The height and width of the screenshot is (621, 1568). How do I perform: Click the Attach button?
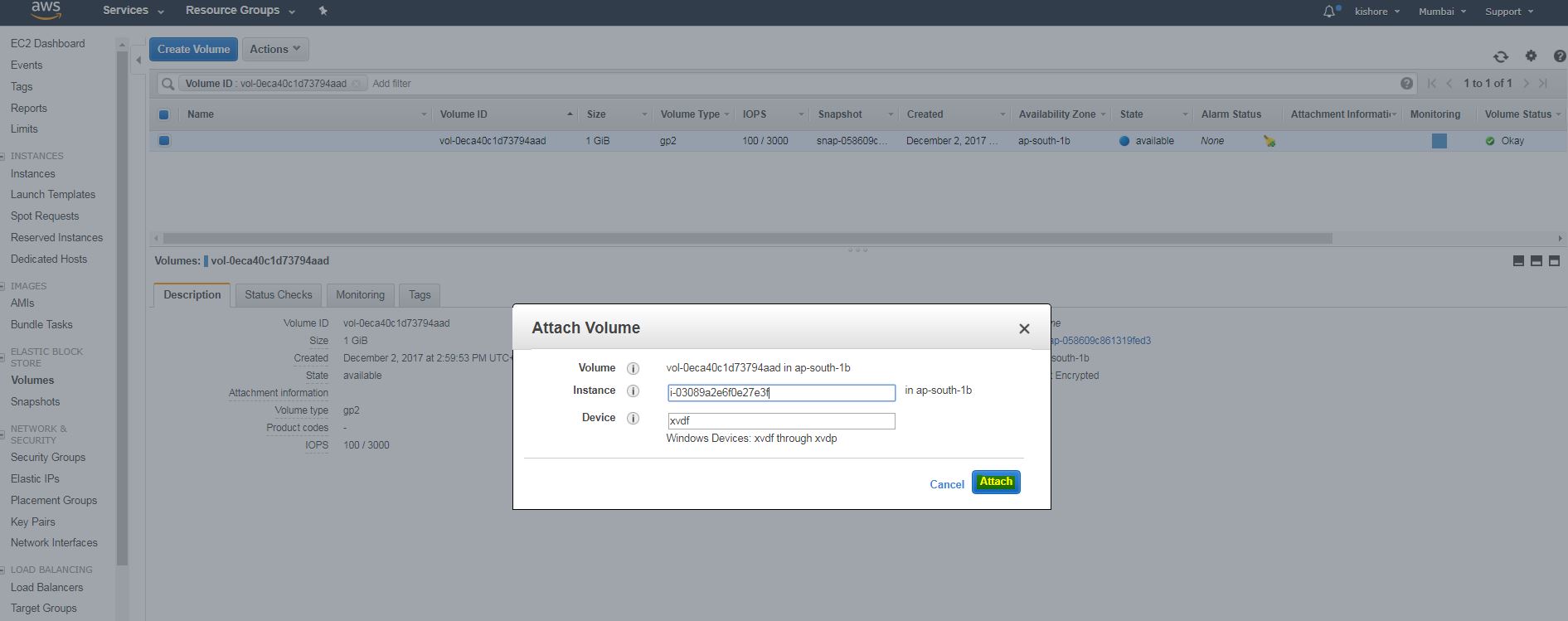point(995,482)
